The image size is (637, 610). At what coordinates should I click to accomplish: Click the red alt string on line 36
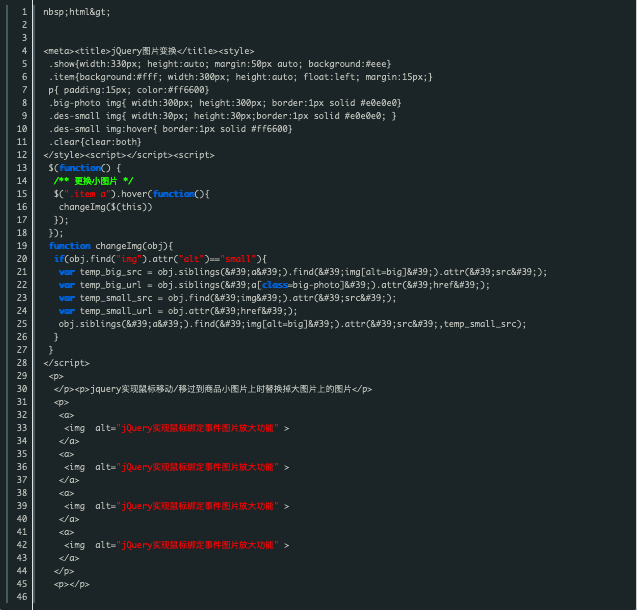click(197, 467)
